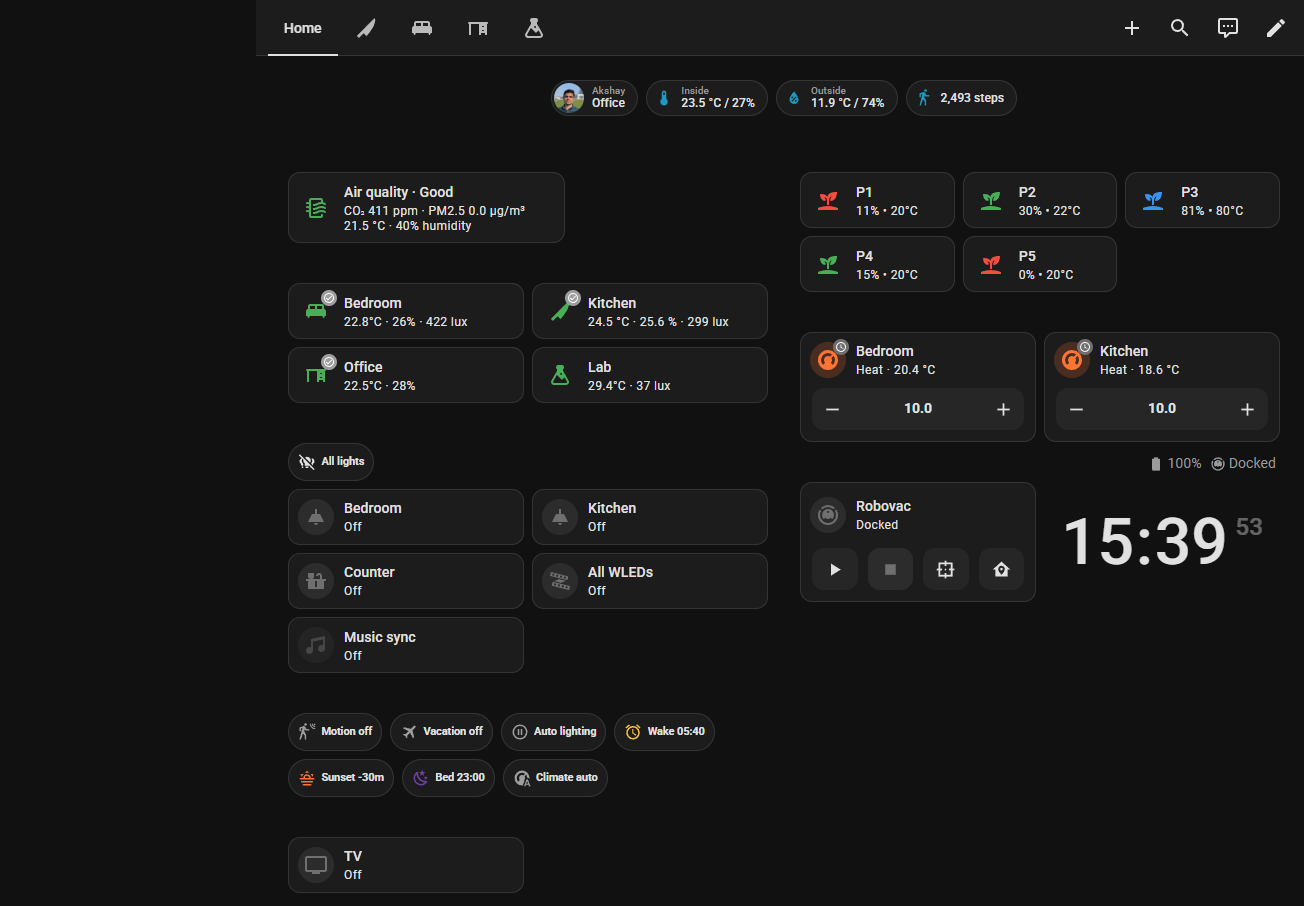
Task: Click the Sunset -30m chip
Action: click(x=341, y=777)
